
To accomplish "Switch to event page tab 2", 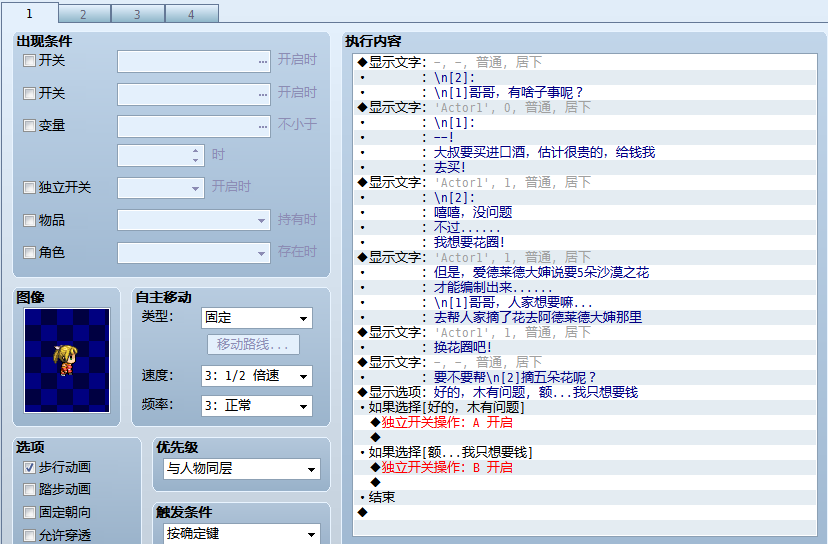I will 84,14.
